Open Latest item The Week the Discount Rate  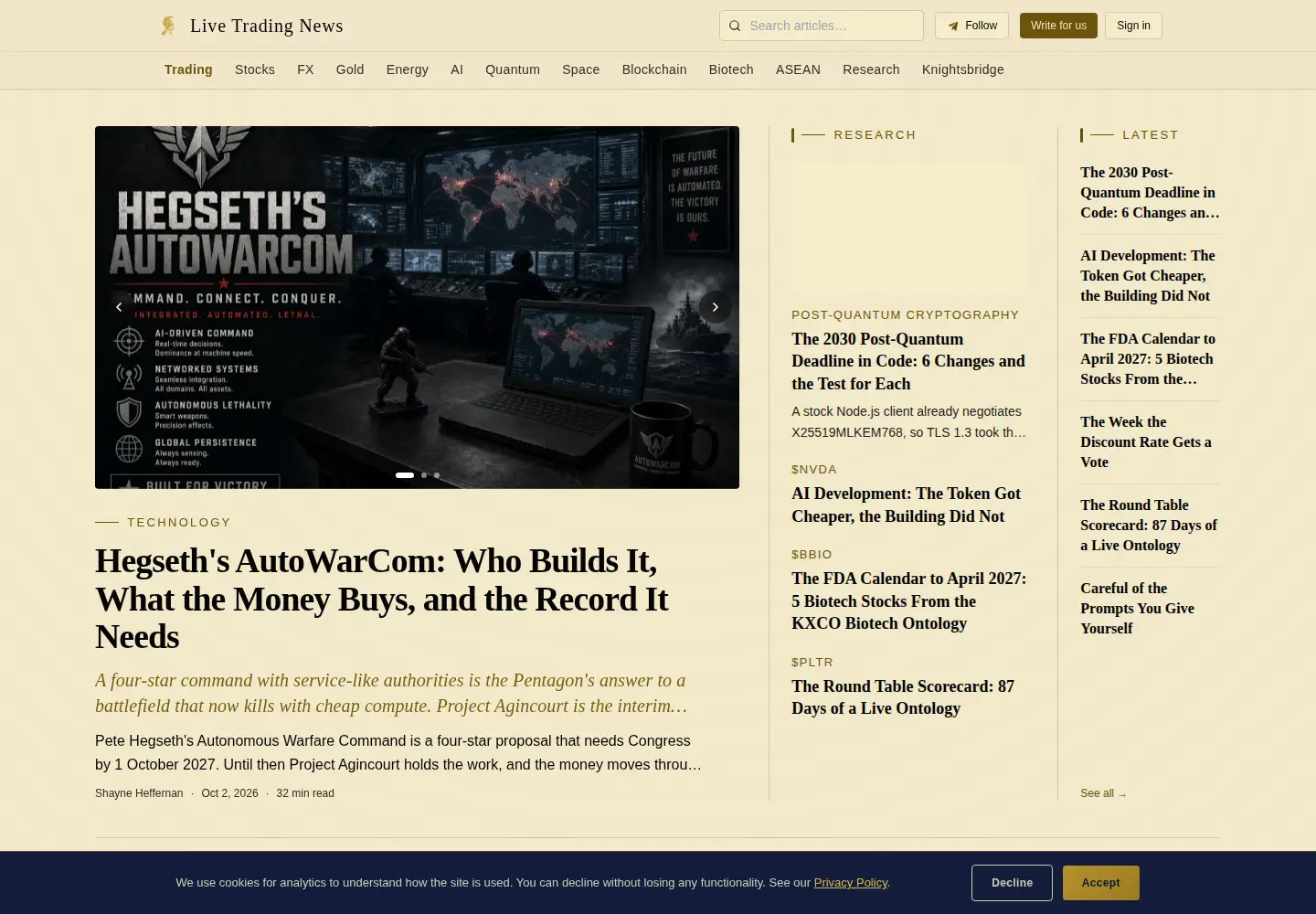coord(1146,441)
